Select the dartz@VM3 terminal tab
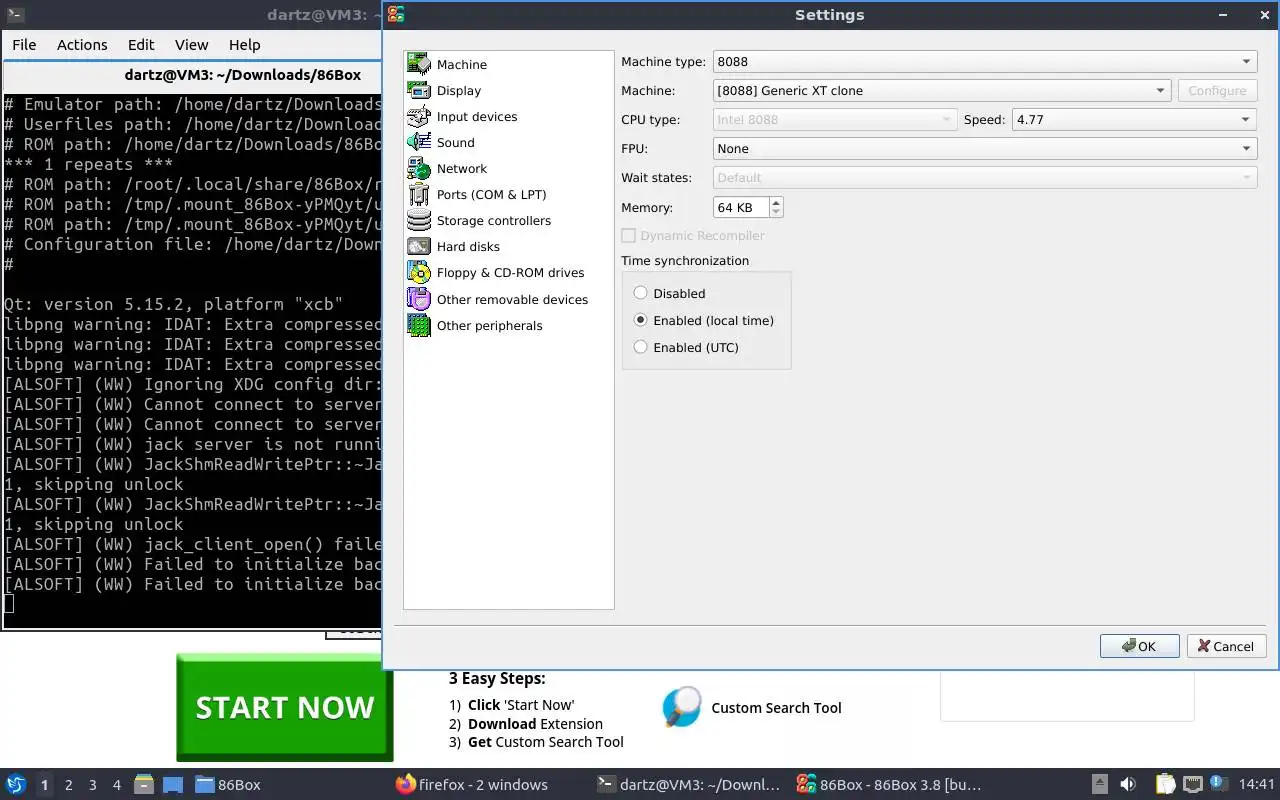The height and width of the screenshot is (800, 1280). pos(194,74)
